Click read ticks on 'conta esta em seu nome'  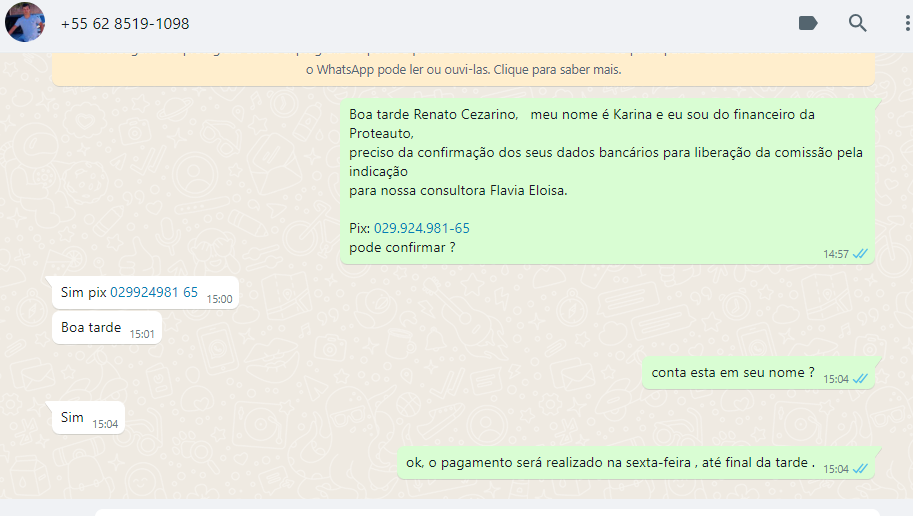(860, 379)
